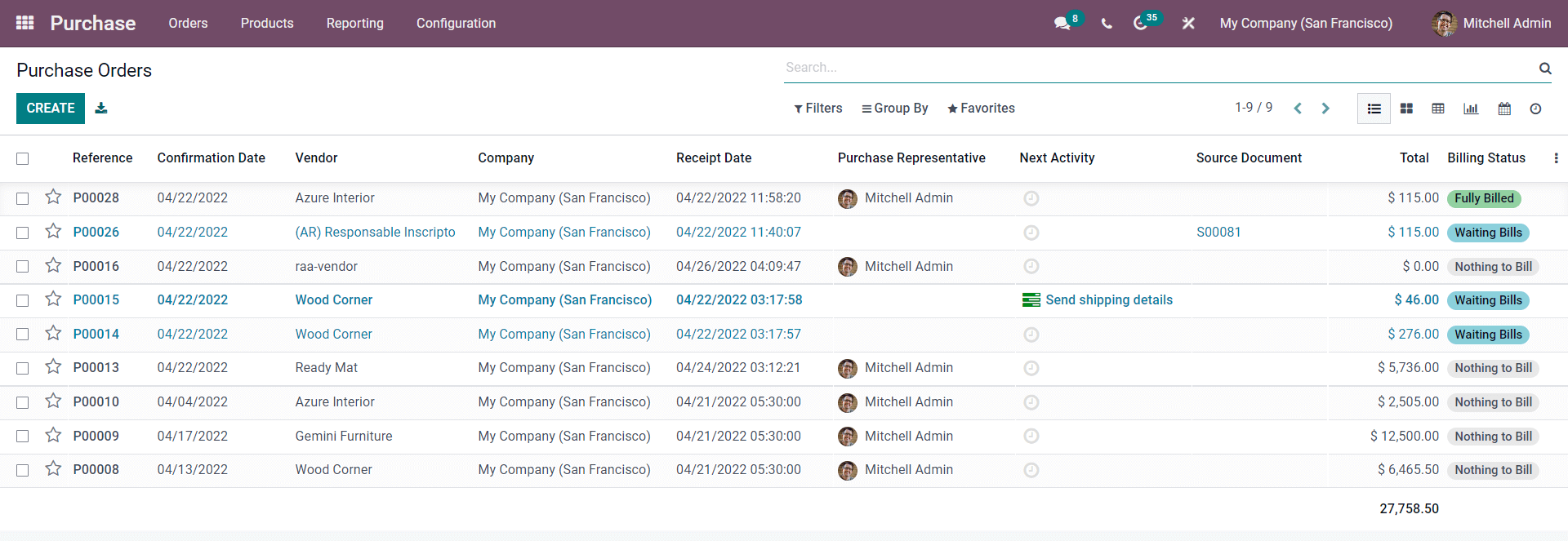Switch to graph view
The width and height of the screenshot is (1568, 541).
coord(1471,109)
